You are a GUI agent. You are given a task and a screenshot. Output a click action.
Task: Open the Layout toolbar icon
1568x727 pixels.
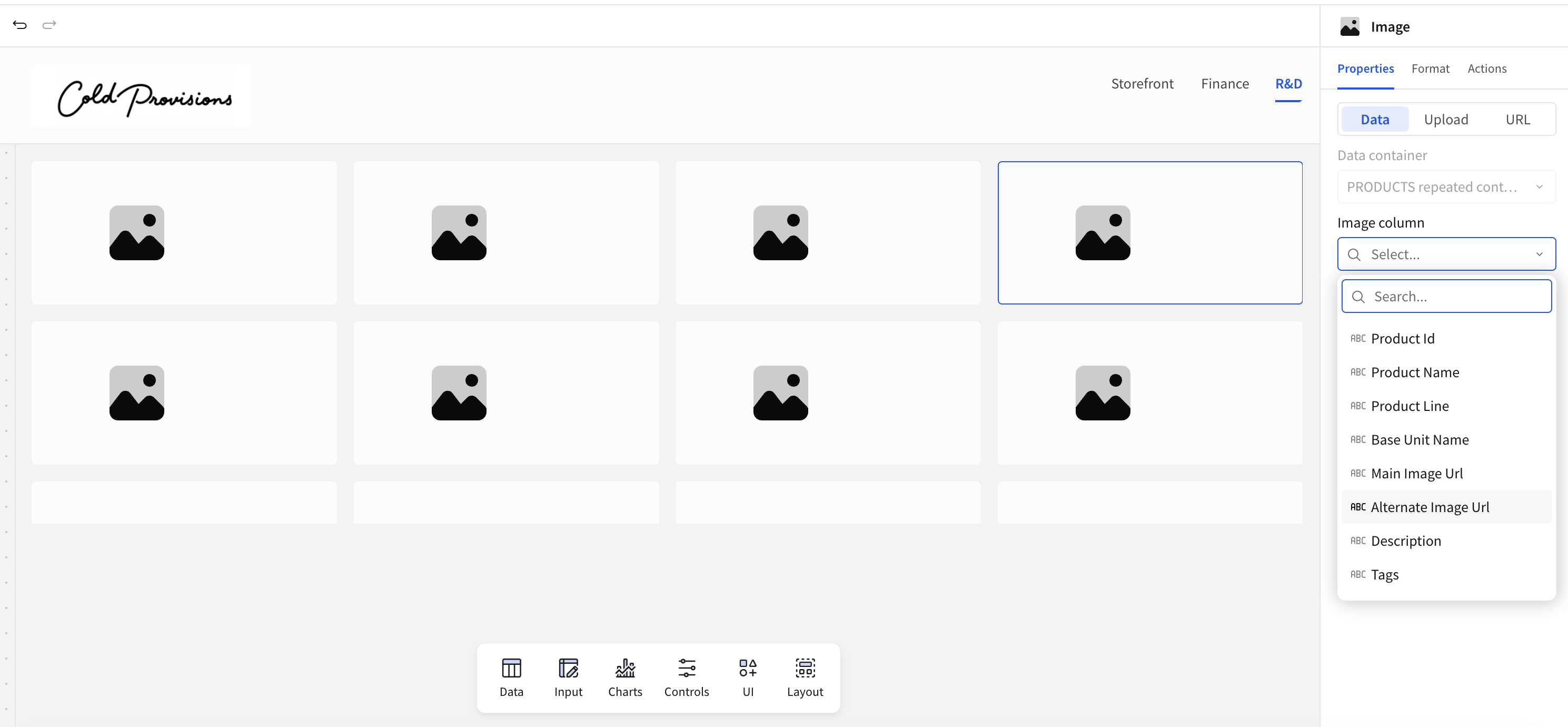point(804,677)
